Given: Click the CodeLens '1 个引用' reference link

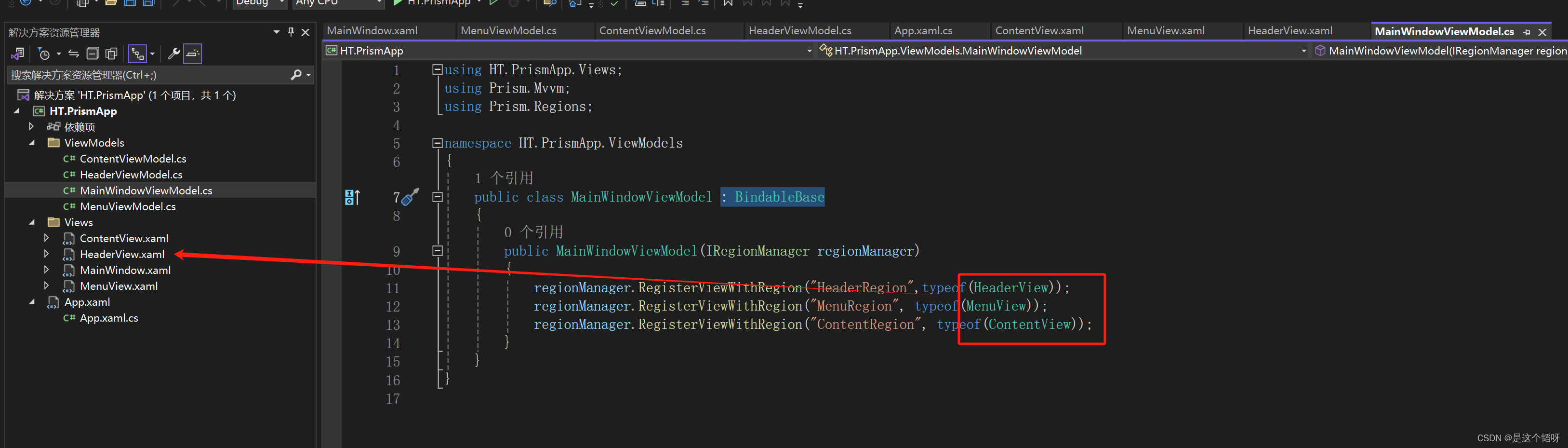Looking at the screenshot, I should (x=502, y=177).
